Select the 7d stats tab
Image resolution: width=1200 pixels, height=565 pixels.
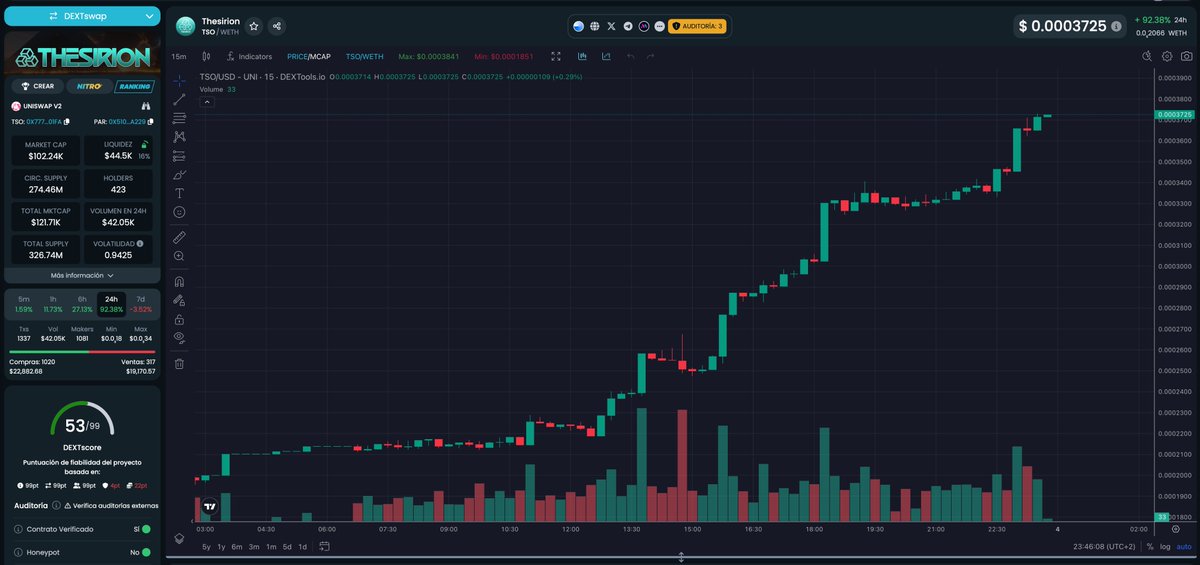point(140,304)
